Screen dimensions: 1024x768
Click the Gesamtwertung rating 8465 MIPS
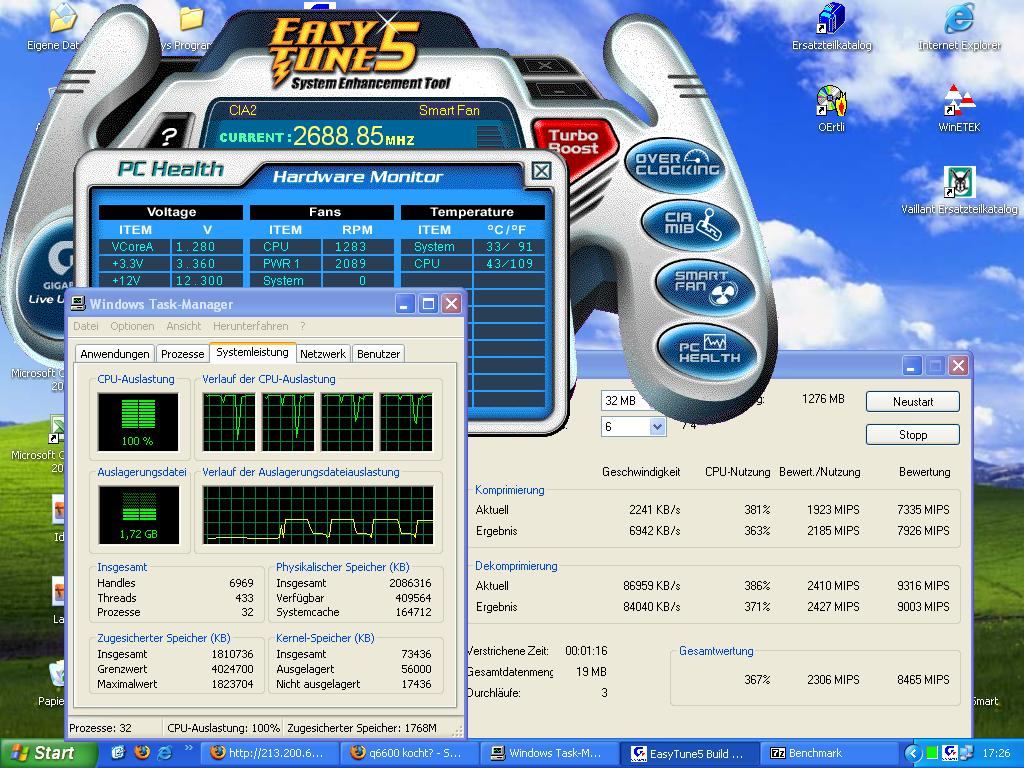click(x=923, y=680)
